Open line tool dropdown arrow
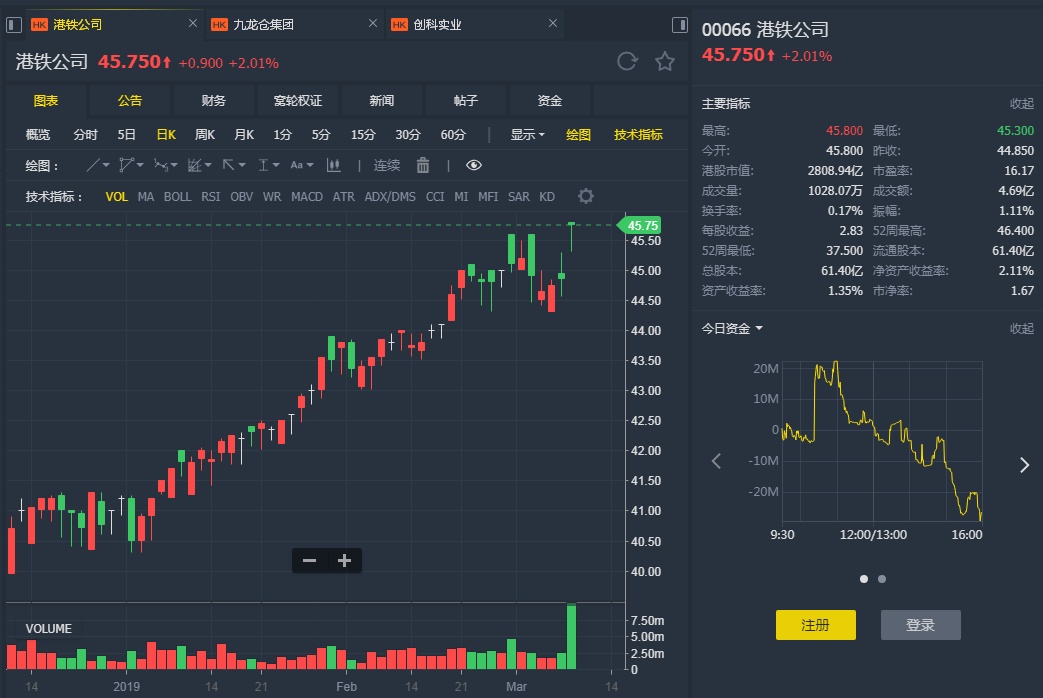 pyautogui.click(x=106, y=165)
